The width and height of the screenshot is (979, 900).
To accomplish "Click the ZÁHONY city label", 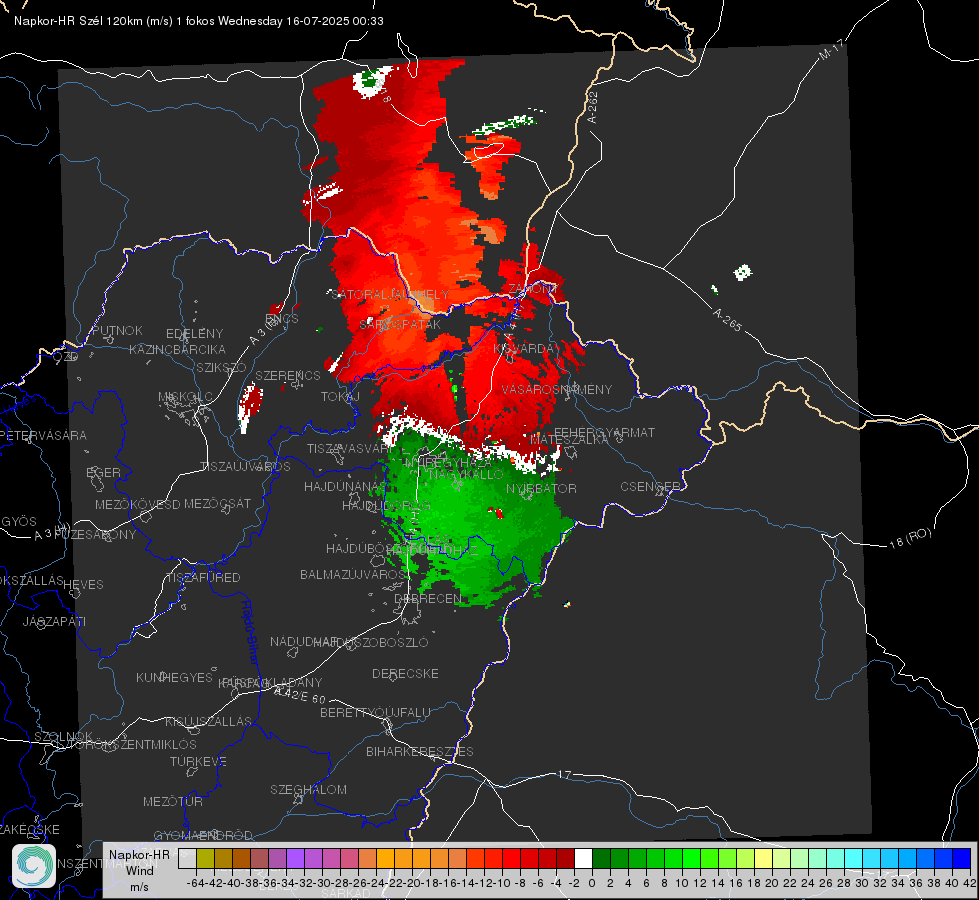I will pos(532,290).
